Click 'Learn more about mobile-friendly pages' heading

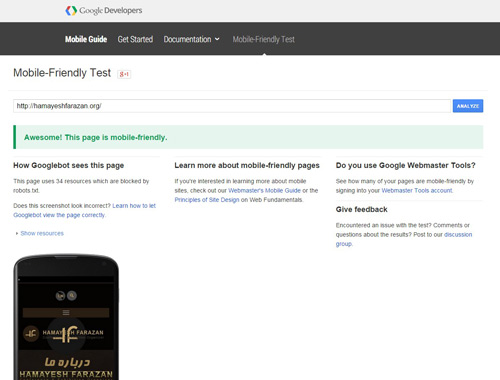247,165
